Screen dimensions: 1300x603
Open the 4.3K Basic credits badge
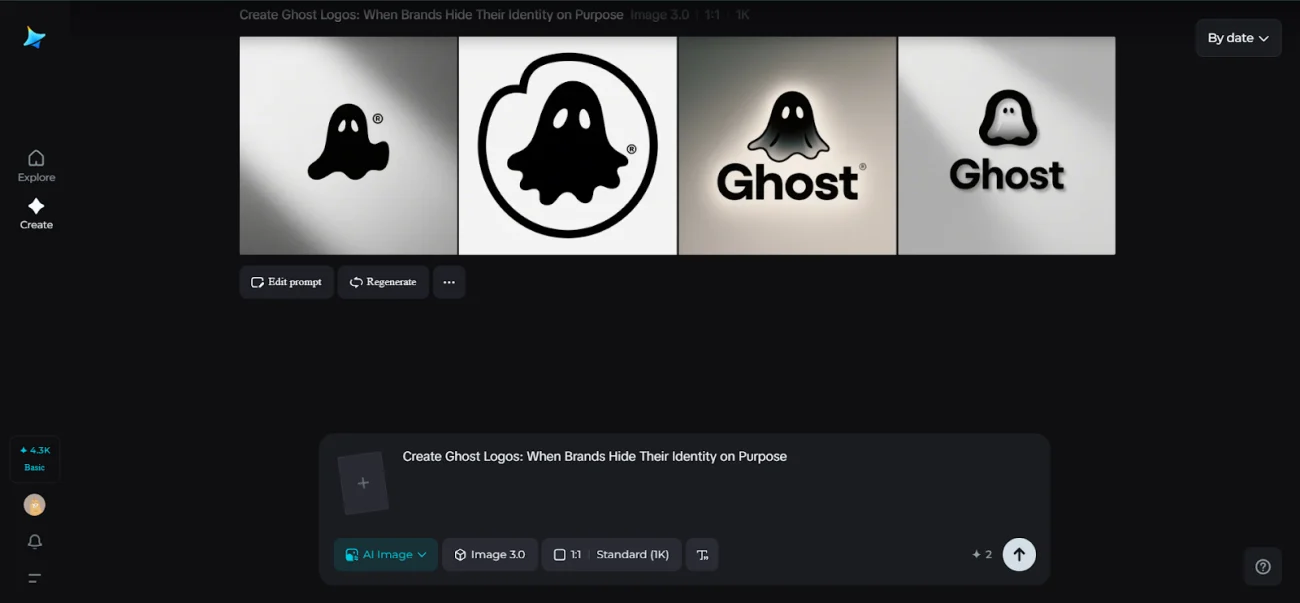point(35,459)
